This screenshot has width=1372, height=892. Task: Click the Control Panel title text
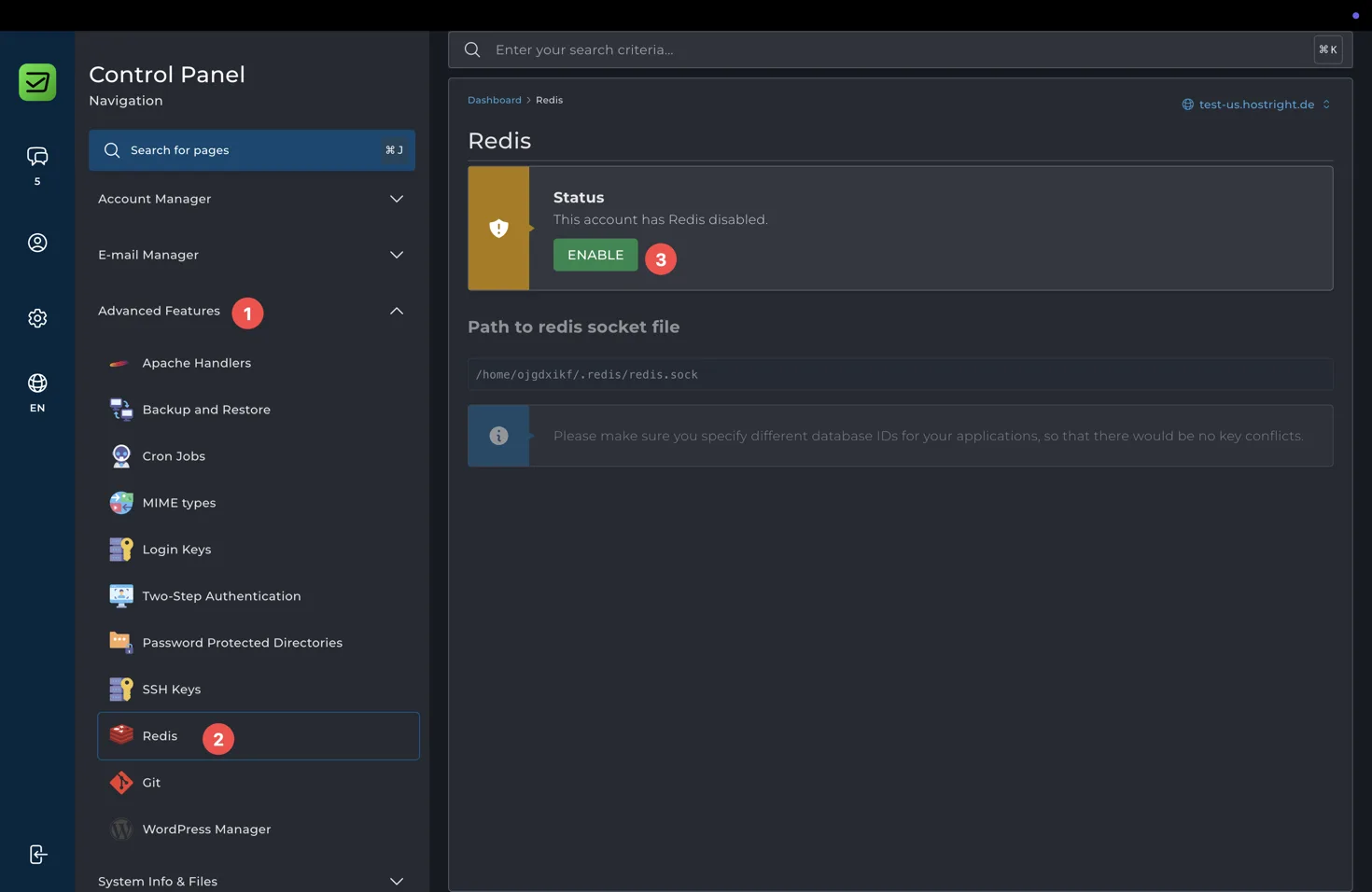point(167,75)
